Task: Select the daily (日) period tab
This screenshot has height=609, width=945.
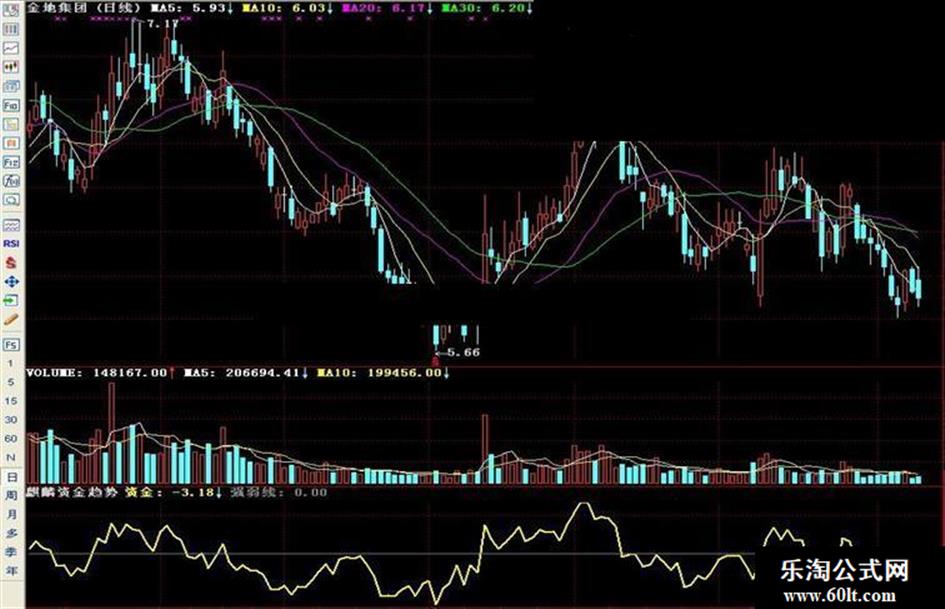Action: point(11,477)
